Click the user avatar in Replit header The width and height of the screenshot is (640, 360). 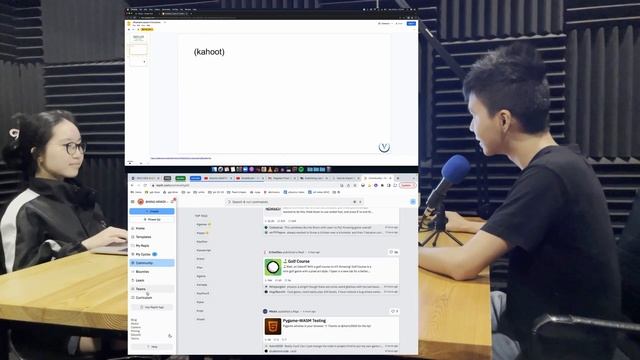click(x=140, y=202)
